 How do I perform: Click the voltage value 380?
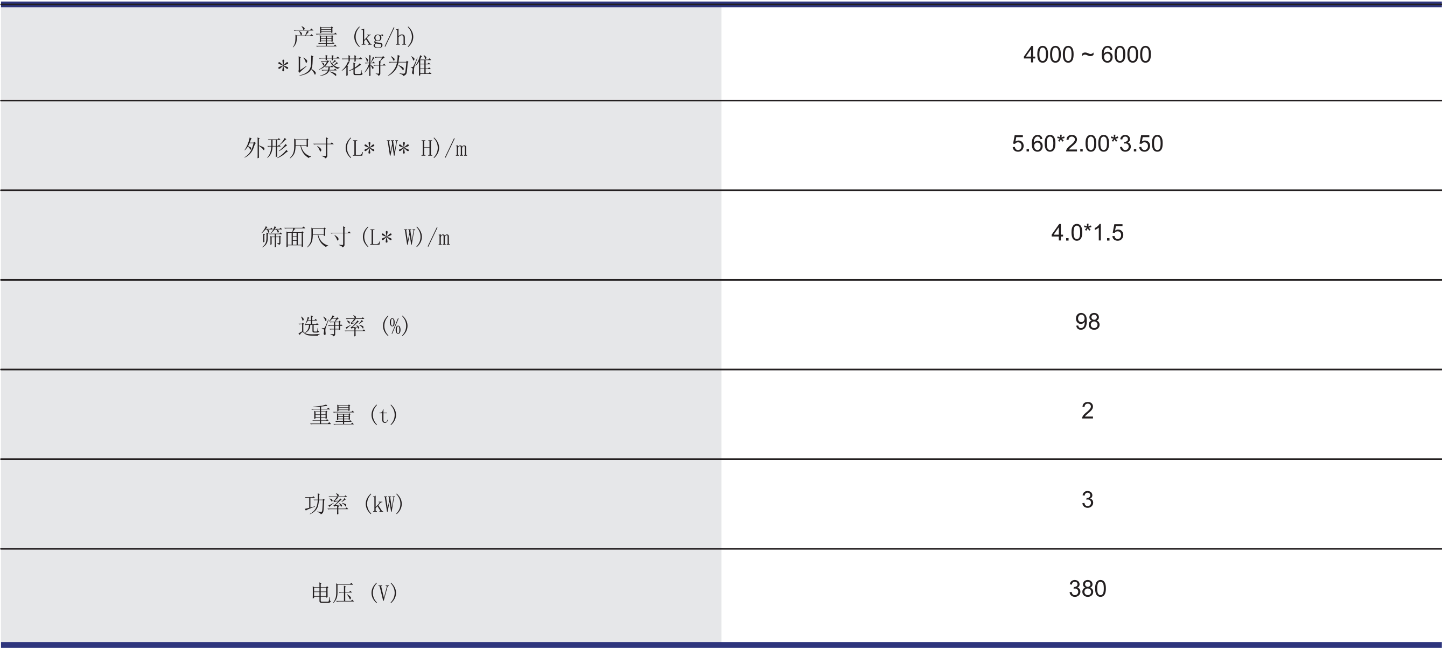[1087, 589]
